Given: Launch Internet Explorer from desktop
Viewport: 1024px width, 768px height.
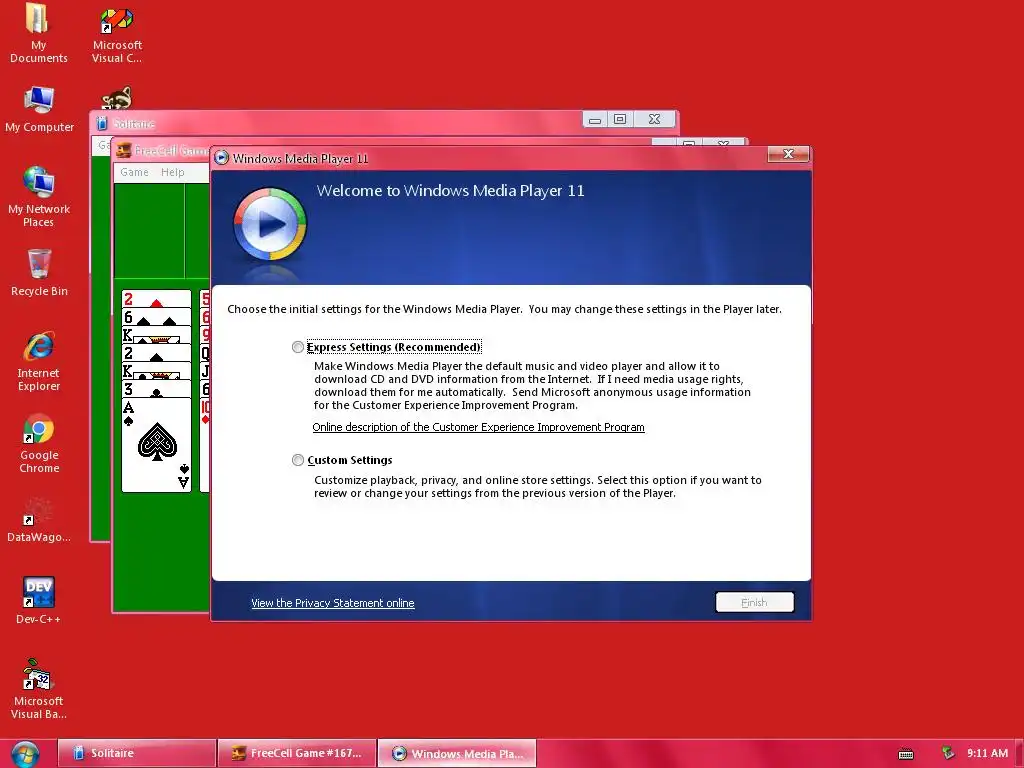Looking at the screenshot, I should [39, 361].
